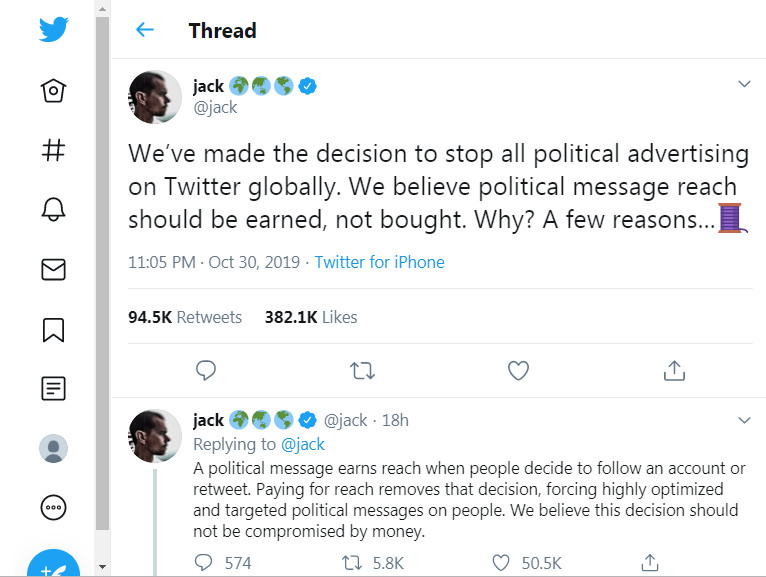The height and width of the screenshot is (577, 766).
Task: Open Twitter for iPhone link
Action: coord(379,262)
